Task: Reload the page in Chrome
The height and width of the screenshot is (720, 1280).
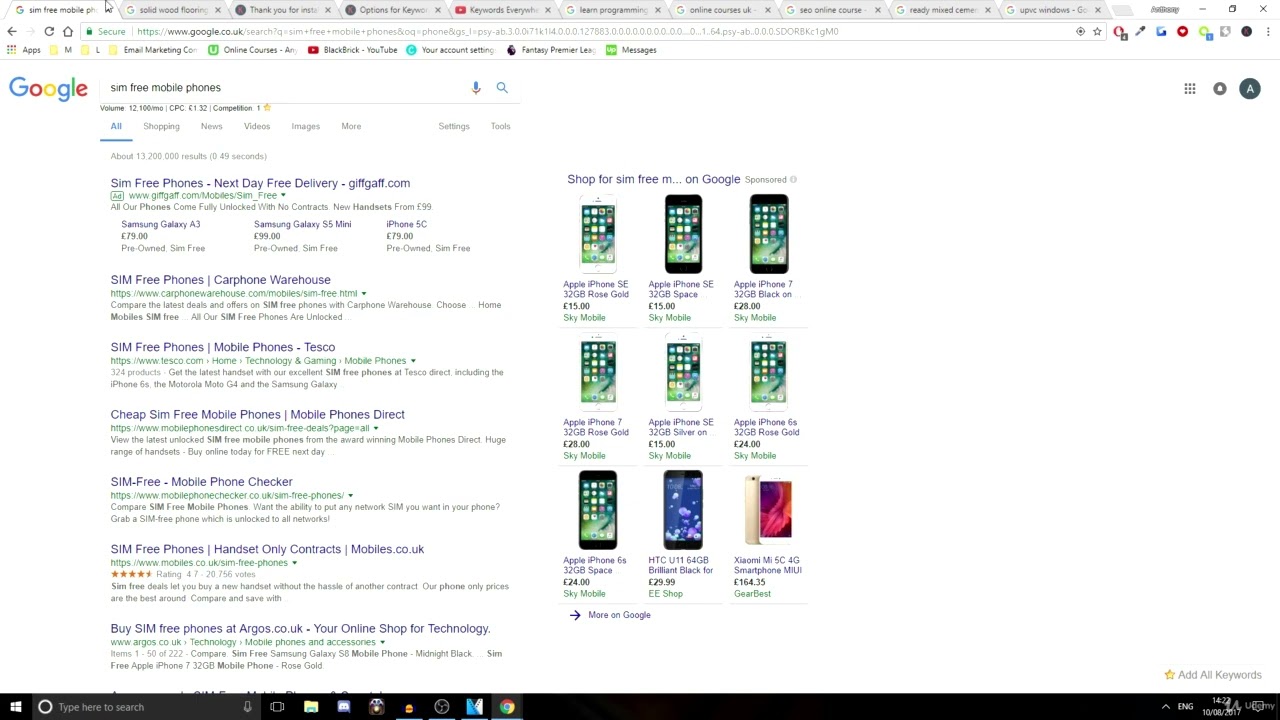Action: (x=49, y=31)
